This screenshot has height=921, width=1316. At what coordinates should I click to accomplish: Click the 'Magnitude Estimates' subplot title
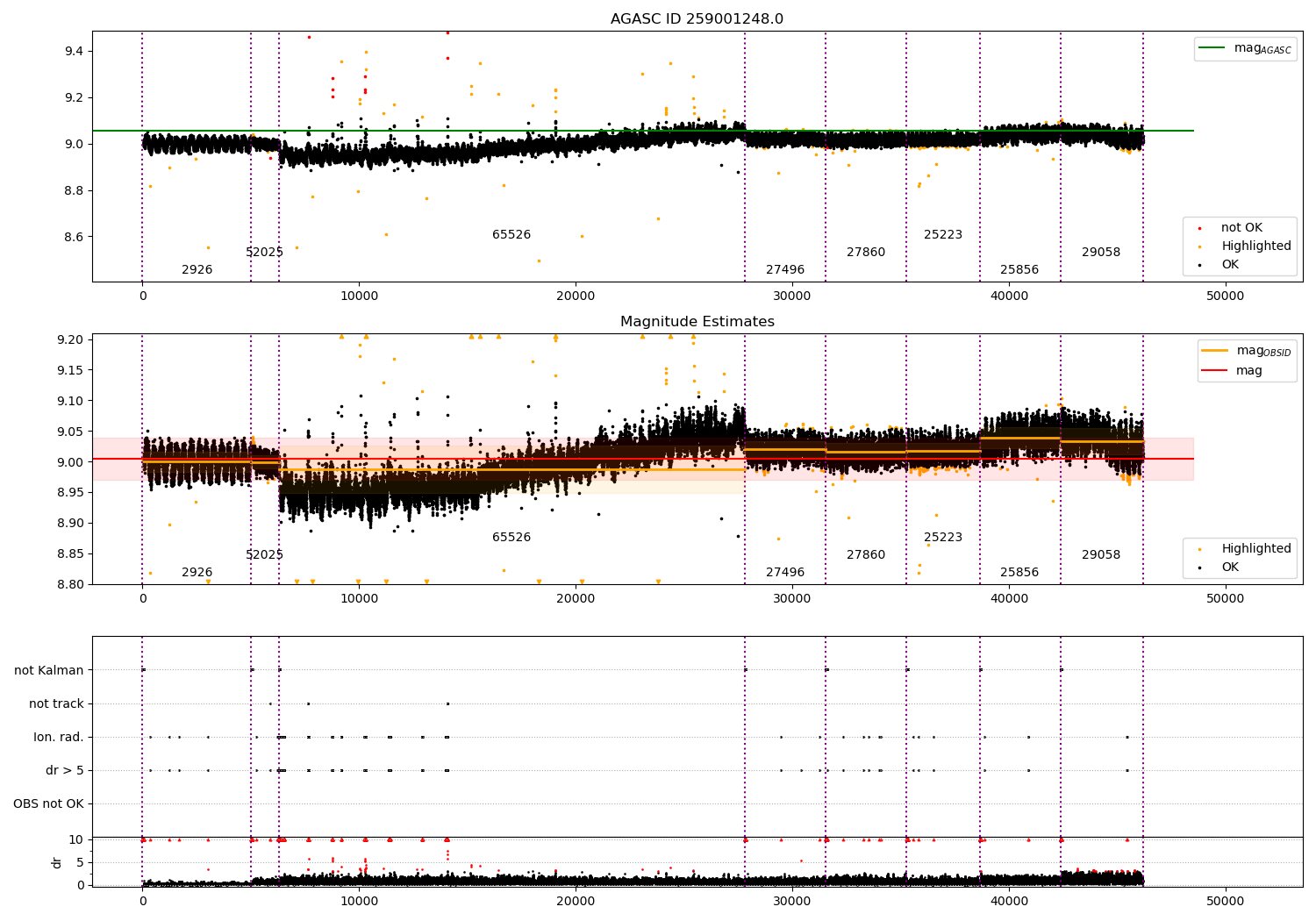click(x=697, y=322)
